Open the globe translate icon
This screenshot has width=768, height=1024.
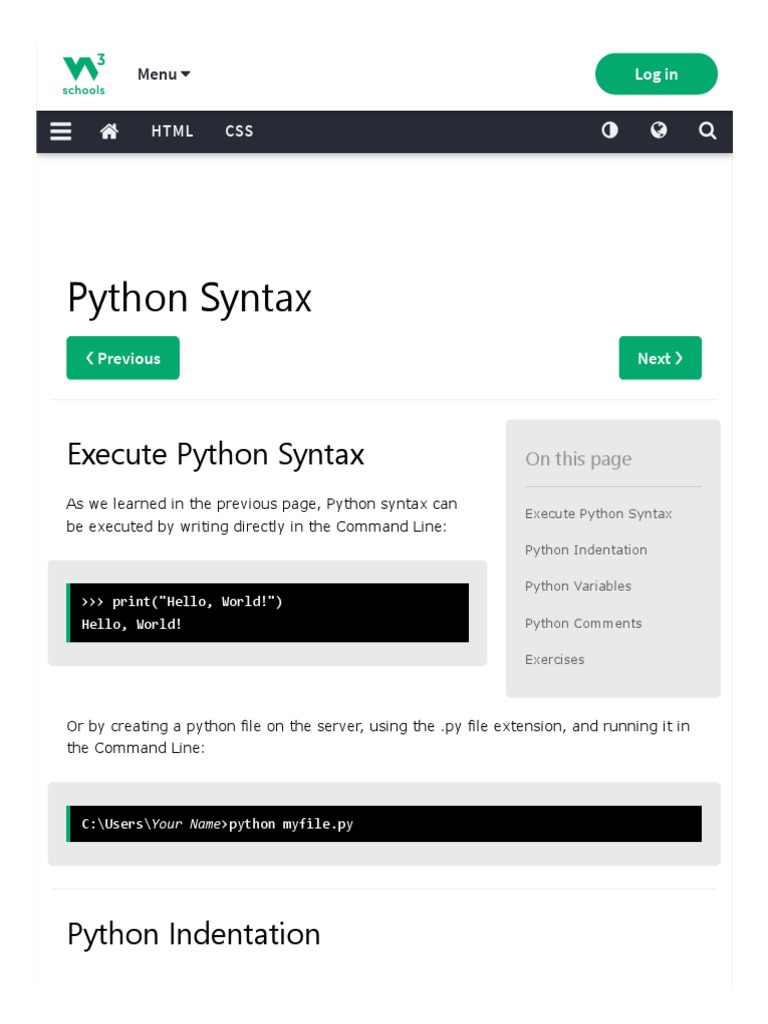(x=658, y=130)
